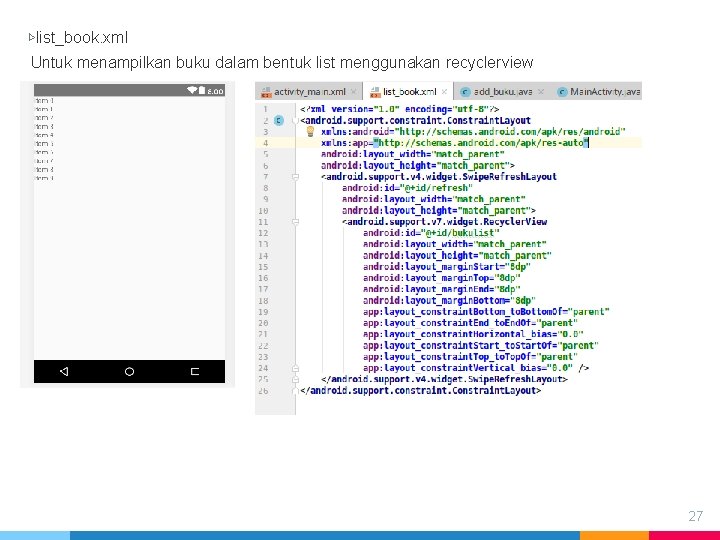Click the XML file icon on list_book.xml tab
The image size is (720, 540).
click(375, 92)
